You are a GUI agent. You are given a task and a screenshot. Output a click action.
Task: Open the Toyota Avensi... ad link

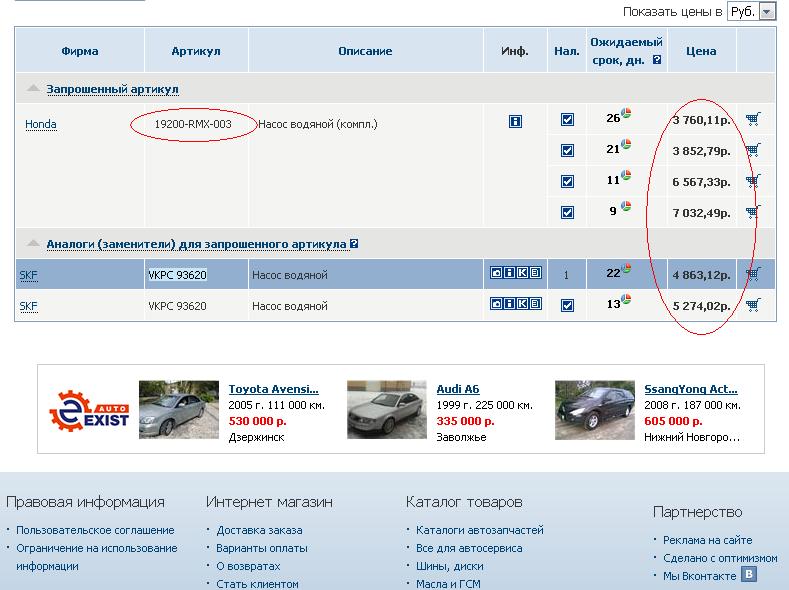(x=273, y=389)
